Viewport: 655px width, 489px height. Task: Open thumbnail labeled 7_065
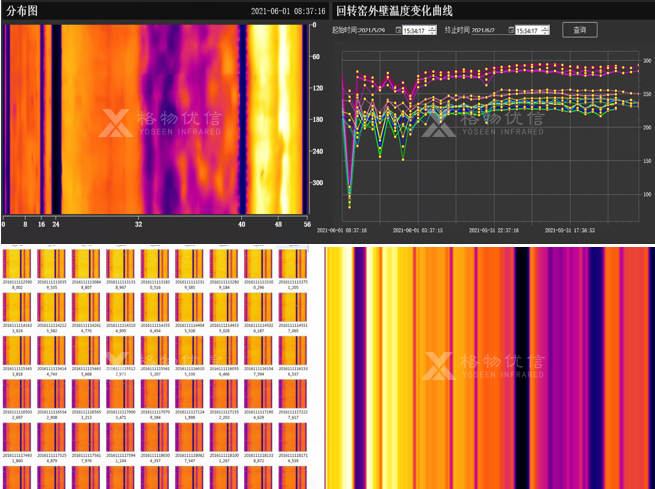pos(293,307)
